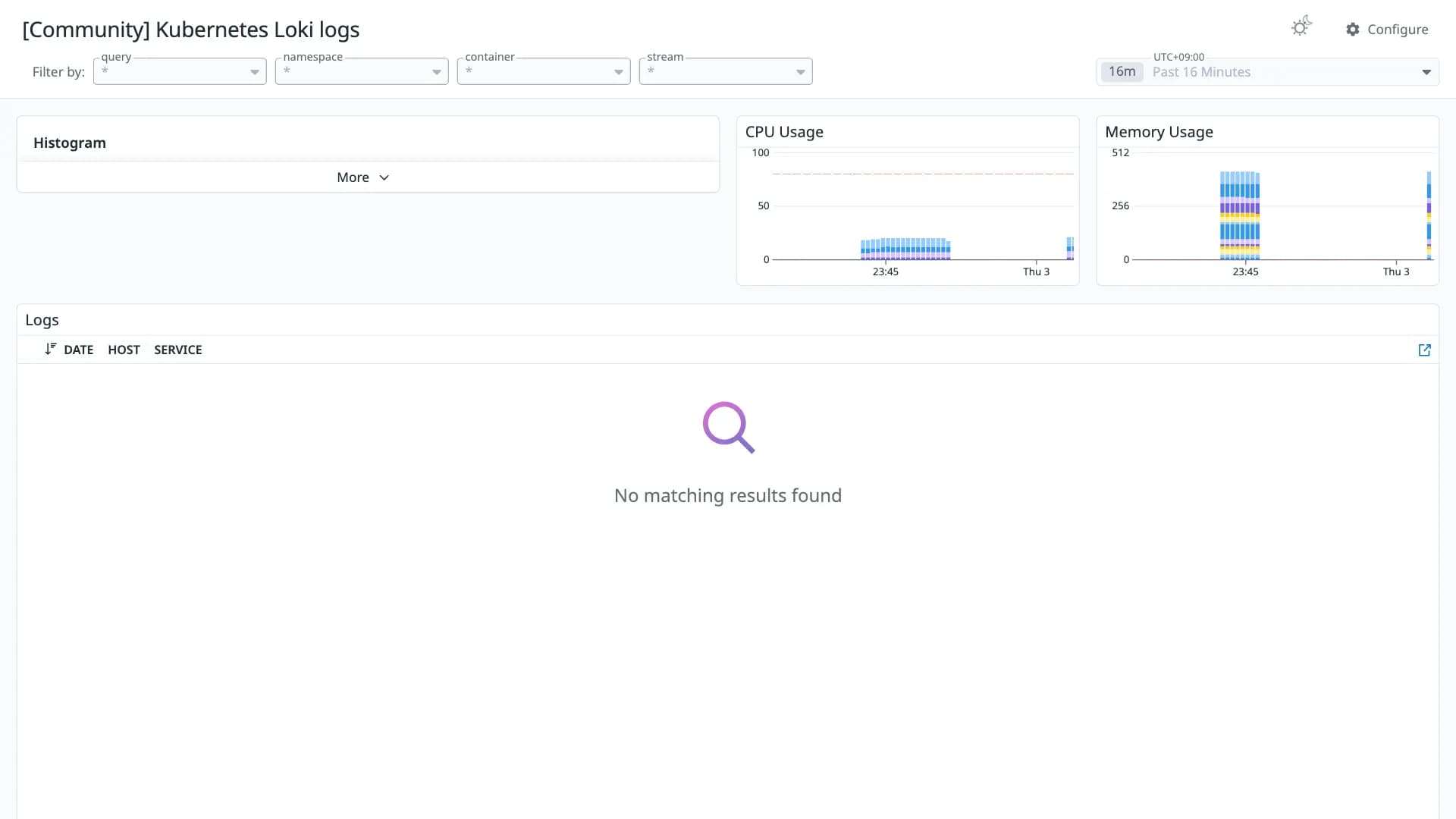The width and height of the screenshot is (1456, 819).
Task: Open the stream filter dropdown
Action: 726,71
